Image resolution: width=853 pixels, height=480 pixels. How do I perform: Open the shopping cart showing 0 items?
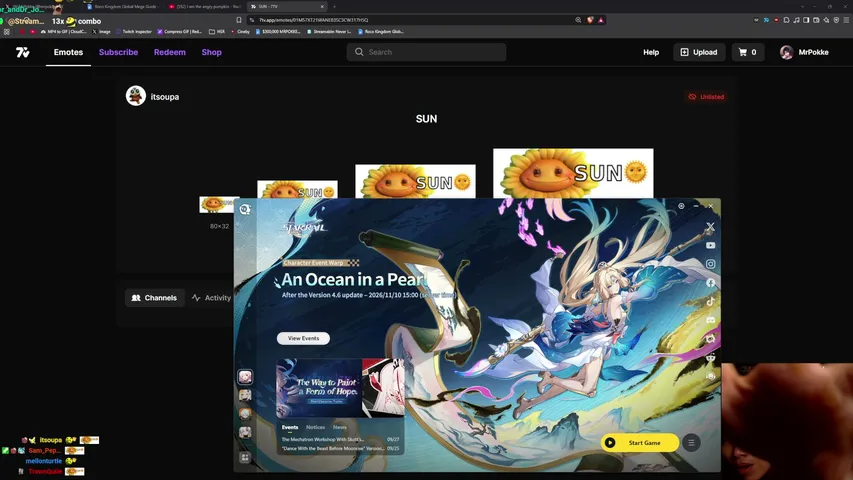click(747, 52)
